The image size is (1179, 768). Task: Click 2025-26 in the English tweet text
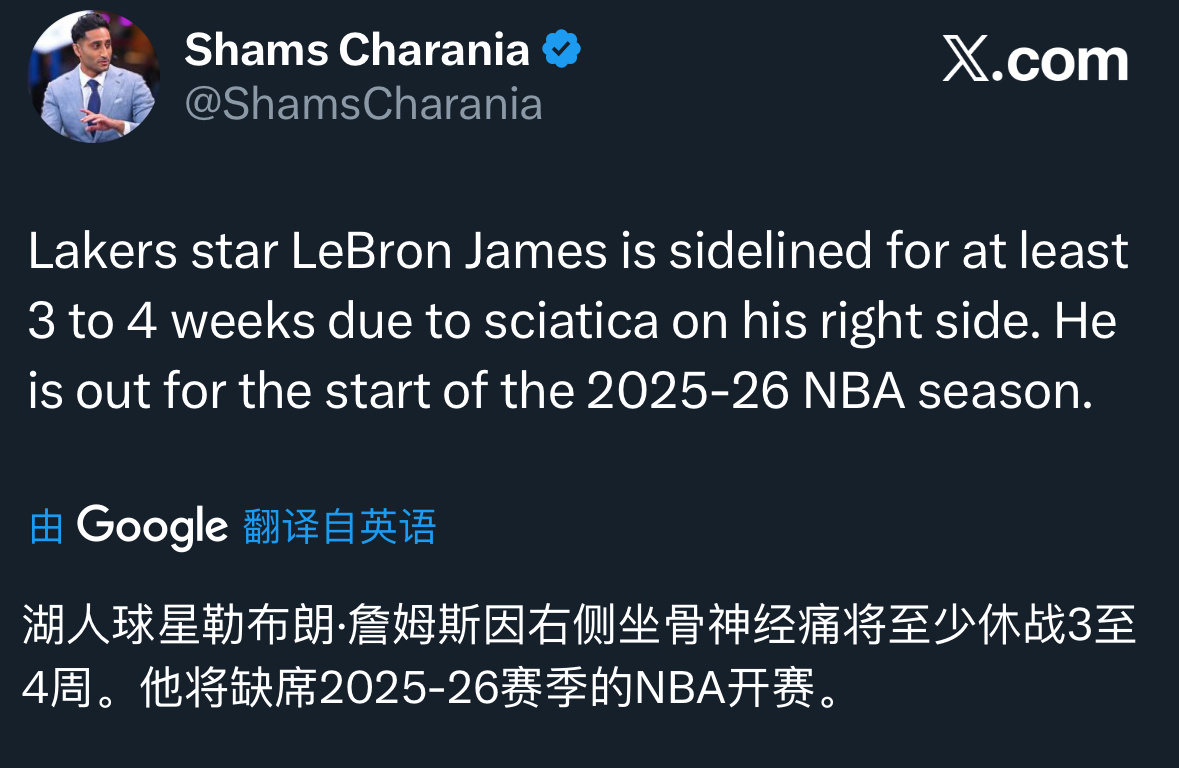pos(689,393)
